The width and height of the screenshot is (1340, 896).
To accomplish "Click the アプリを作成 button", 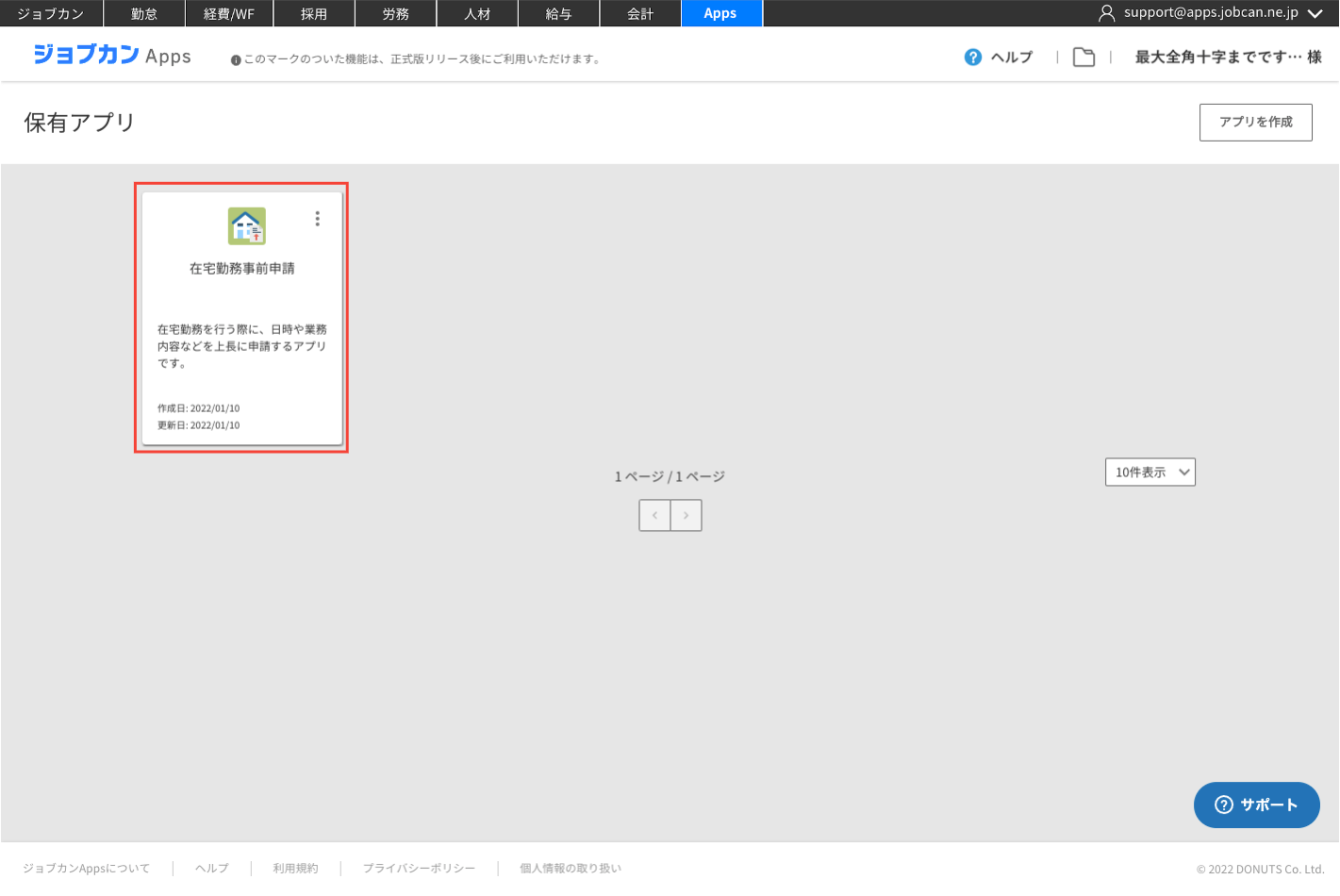I will point(1255,123).
